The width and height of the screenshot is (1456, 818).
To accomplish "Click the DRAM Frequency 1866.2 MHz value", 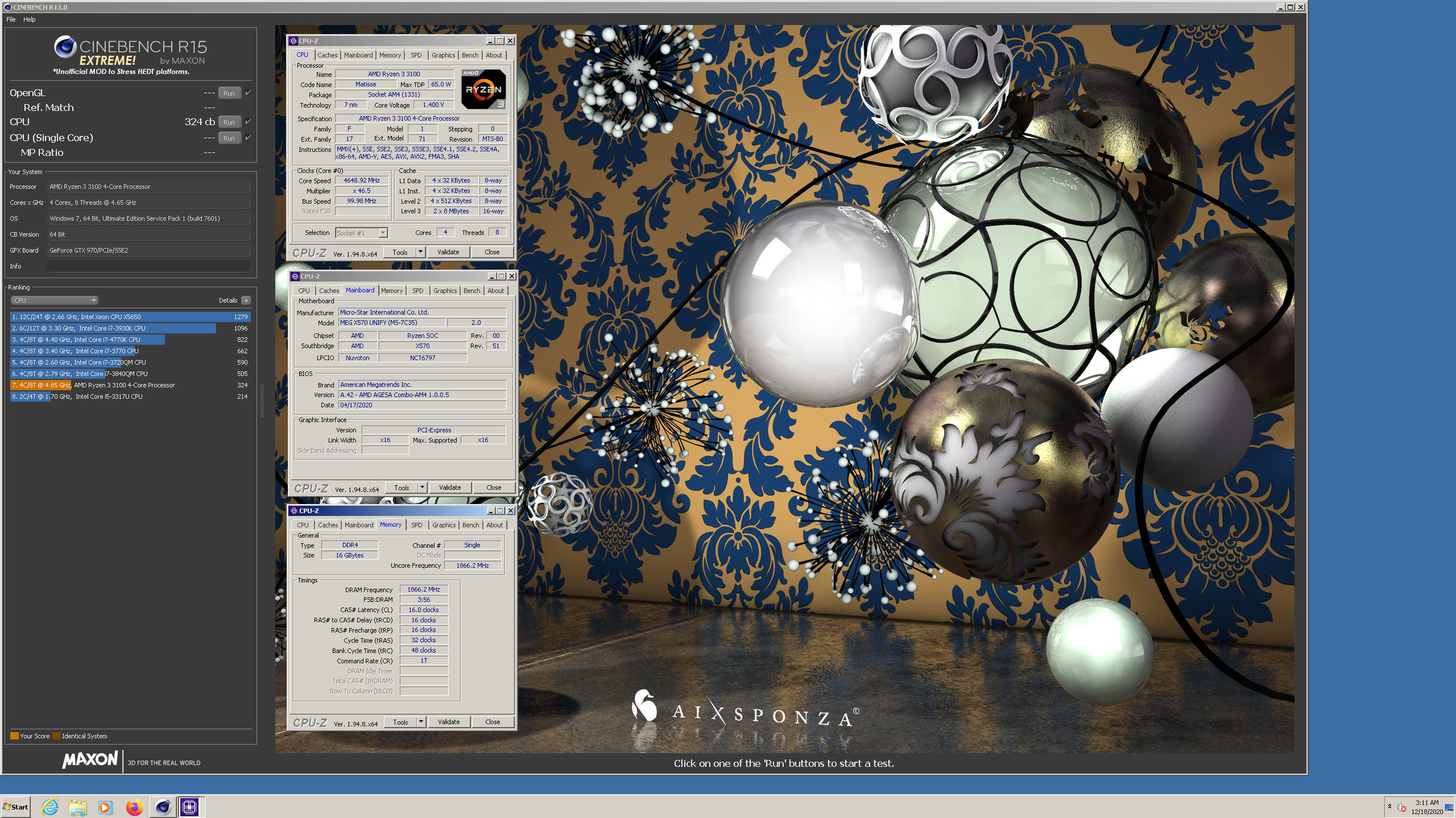I will pyautogui.click(x=424, y=589).
